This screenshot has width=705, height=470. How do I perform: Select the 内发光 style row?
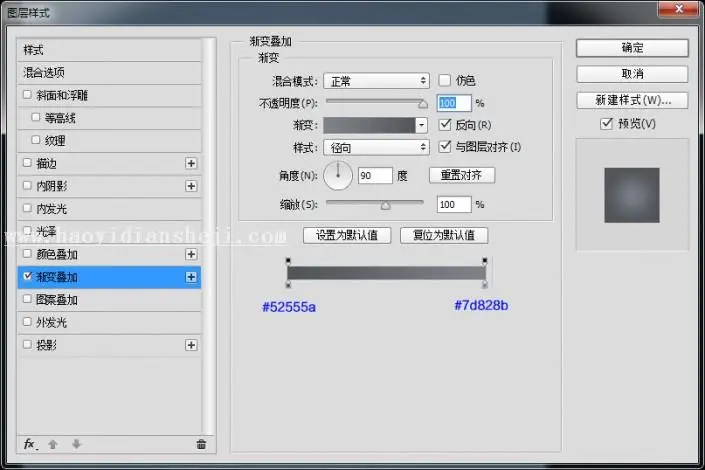click(109, 209)
